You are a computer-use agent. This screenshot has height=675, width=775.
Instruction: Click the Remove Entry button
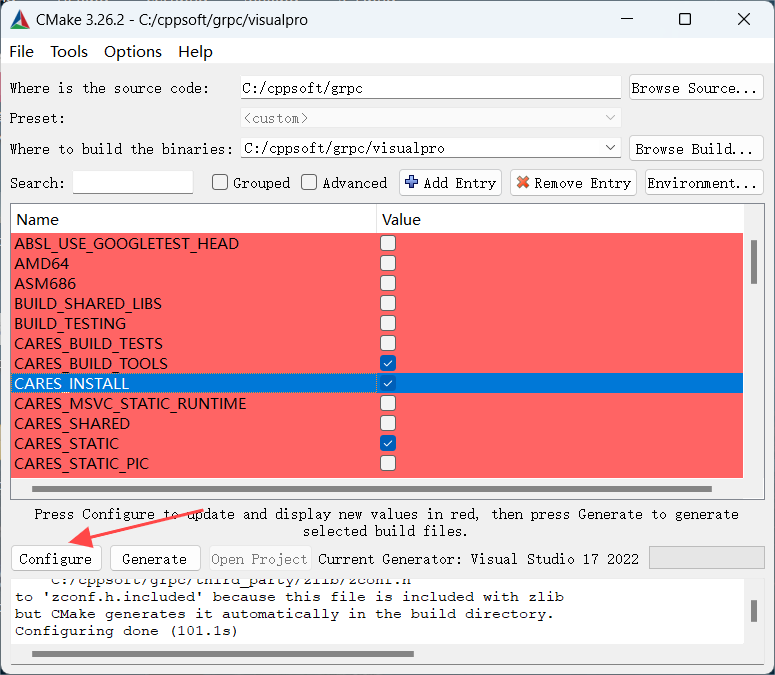[573, 183]
